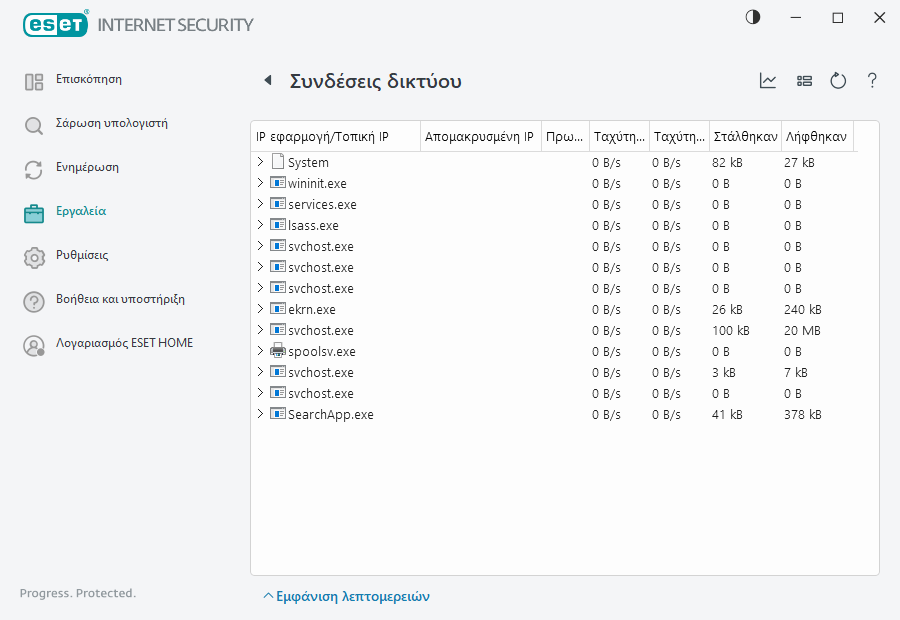The image size is (900, 620).
Task: Open Λογαριασμός ESET HOME
Action: [x=124, y=344]
